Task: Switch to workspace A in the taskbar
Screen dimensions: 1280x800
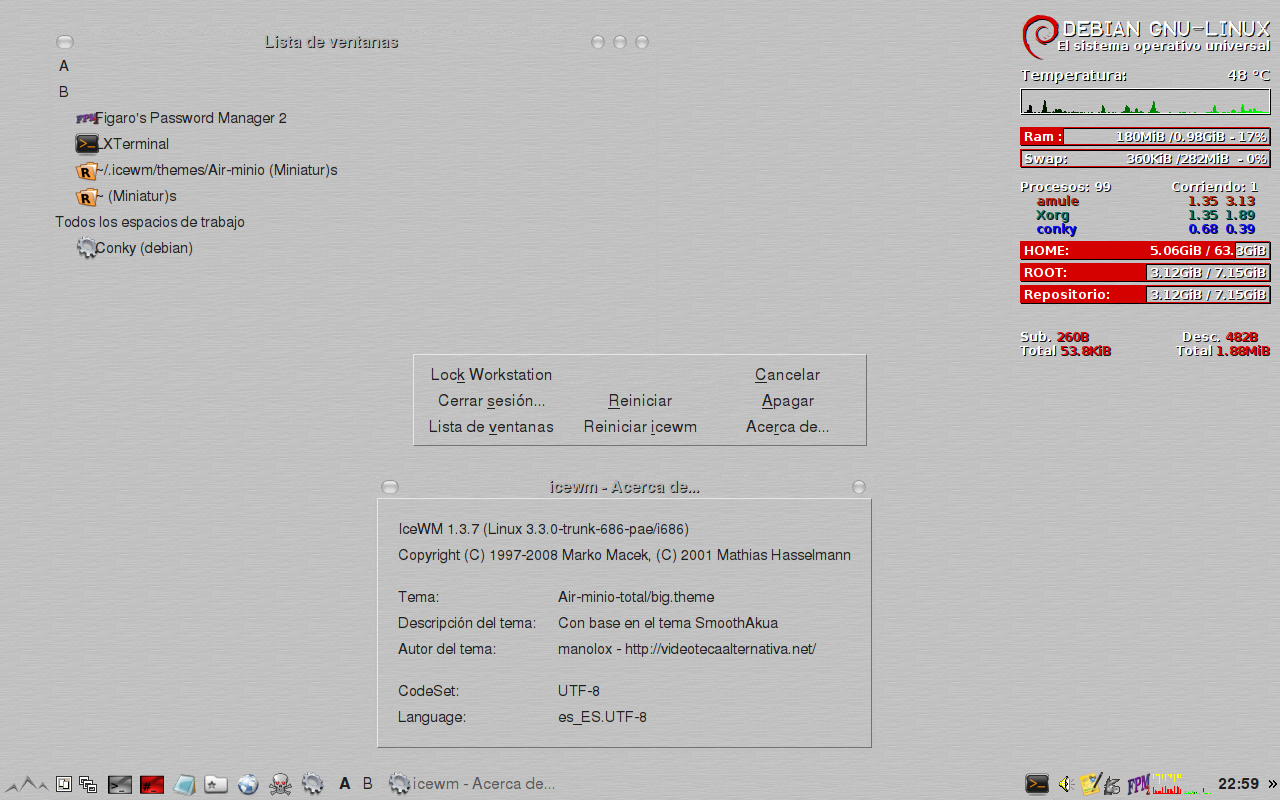Action: coord(345,784)
